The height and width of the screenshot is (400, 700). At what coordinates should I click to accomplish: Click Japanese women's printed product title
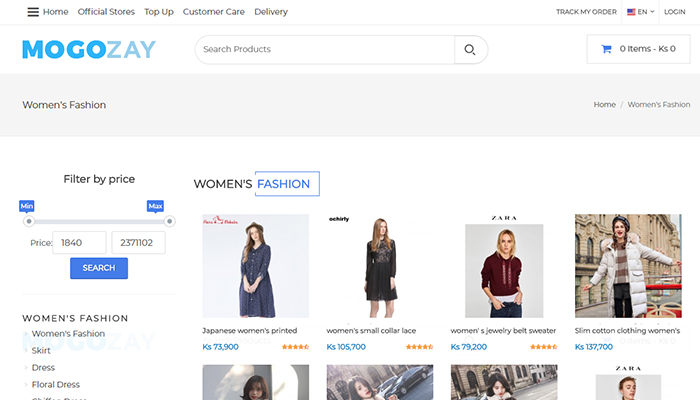pos(250,331)
